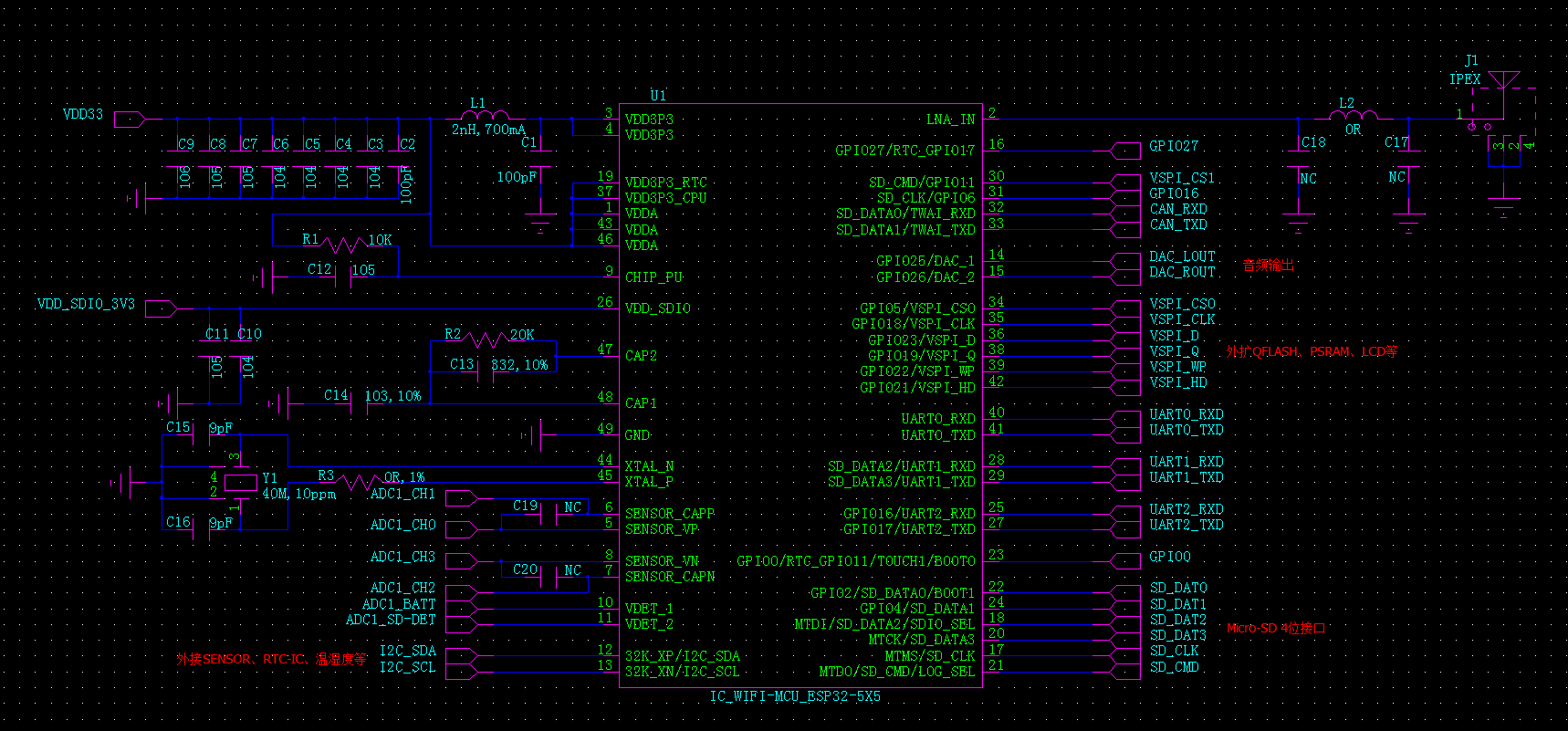This screenshot has height=731, width=1568.
Task: Select the CAN_RXD net label
Action: (x=1178, y=209)
